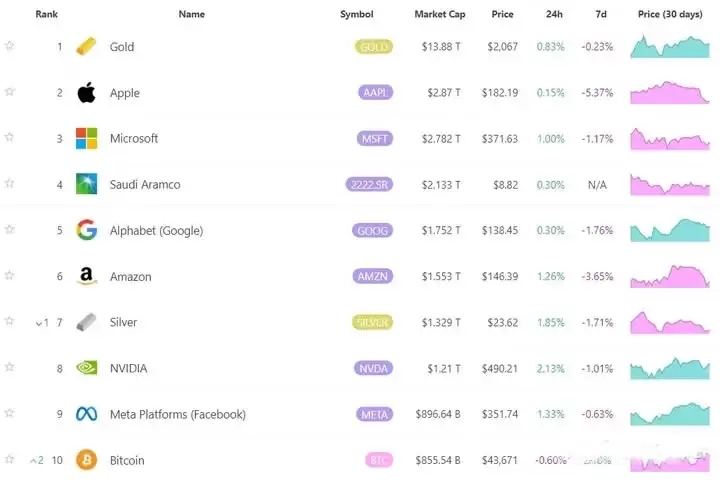Click the Microsoft logo icon
Viewport: 720px width, 480px height.
87,139
